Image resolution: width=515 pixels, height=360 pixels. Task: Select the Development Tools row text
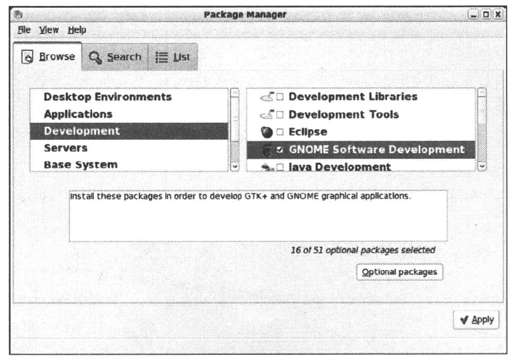(x=344, y=115)
